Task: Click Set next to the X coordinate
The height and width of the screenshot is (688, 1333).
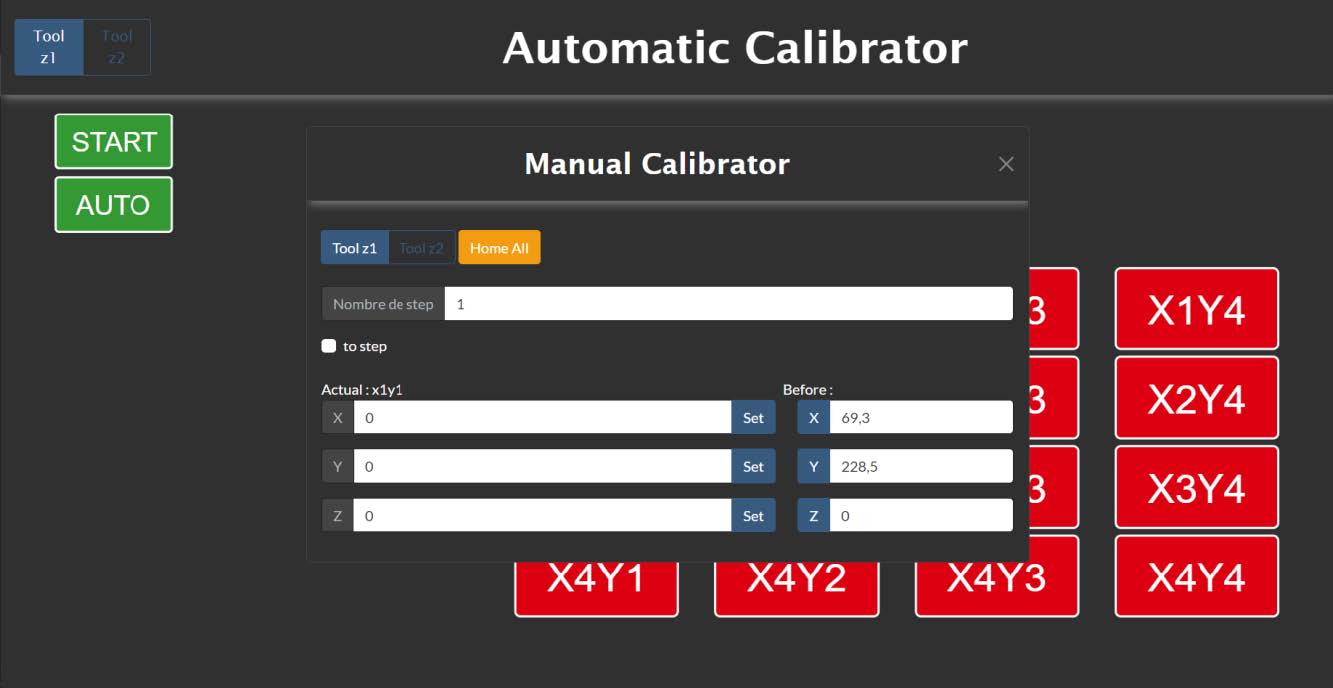Action: click(x=753, y=417)
